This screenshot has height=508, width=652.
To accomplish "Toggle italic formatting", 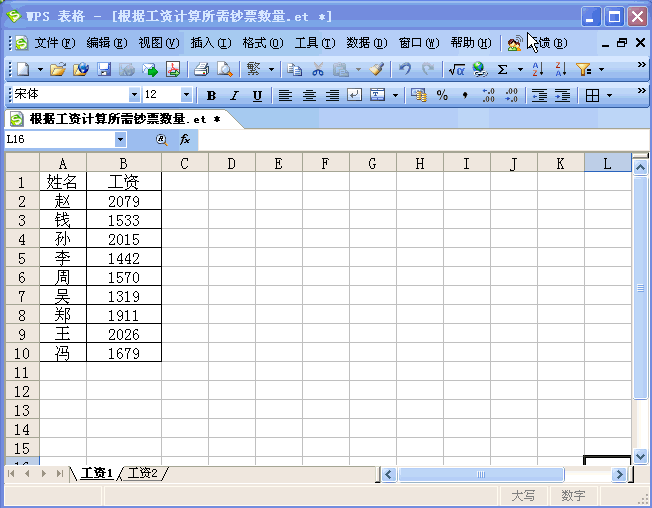I will click(x=234, y=96).
